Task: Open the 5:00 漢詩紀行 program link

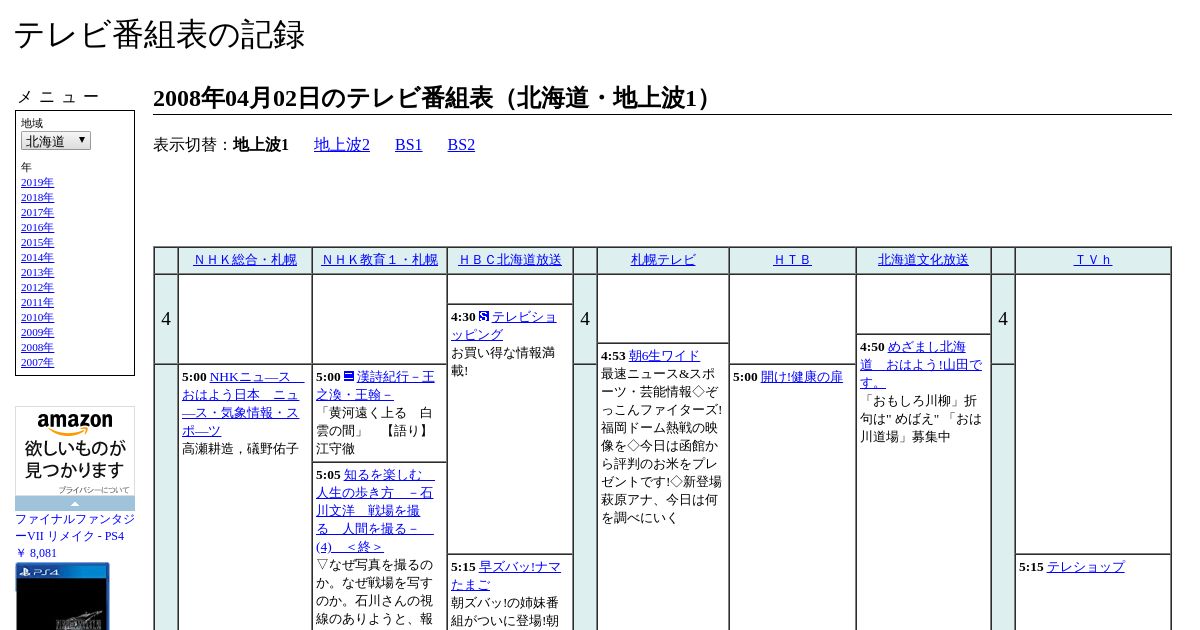Action: (x=375, y=386)
